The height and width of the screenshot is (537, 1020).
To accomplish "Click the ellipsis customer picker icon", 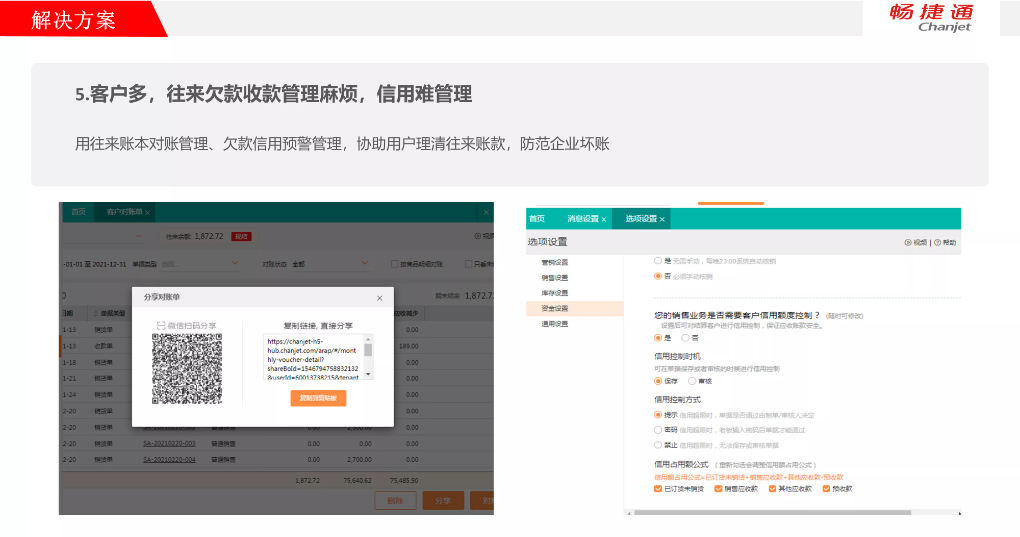I will pos(139,236).
